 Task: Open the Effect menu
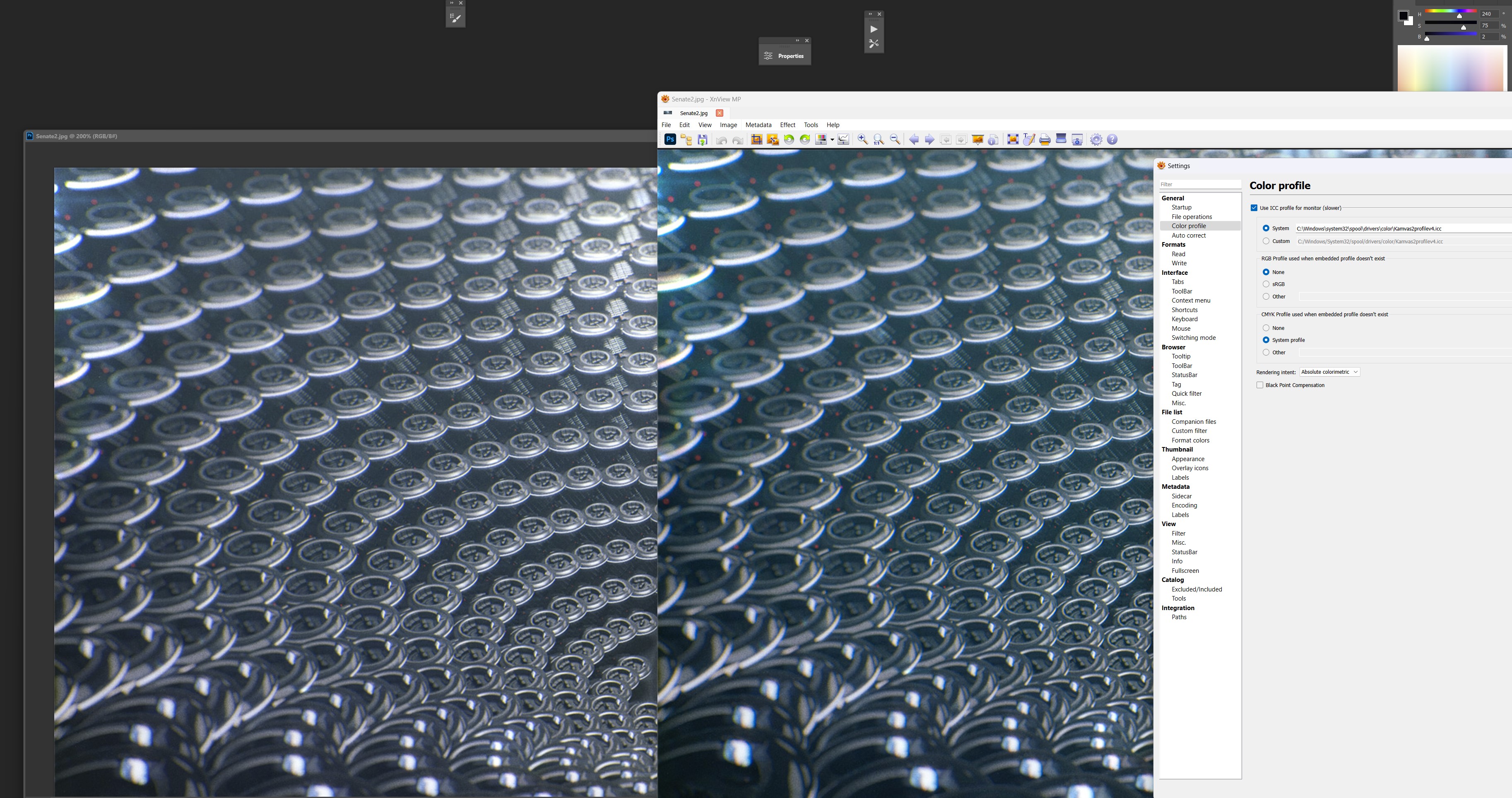(x=787, y=125)
